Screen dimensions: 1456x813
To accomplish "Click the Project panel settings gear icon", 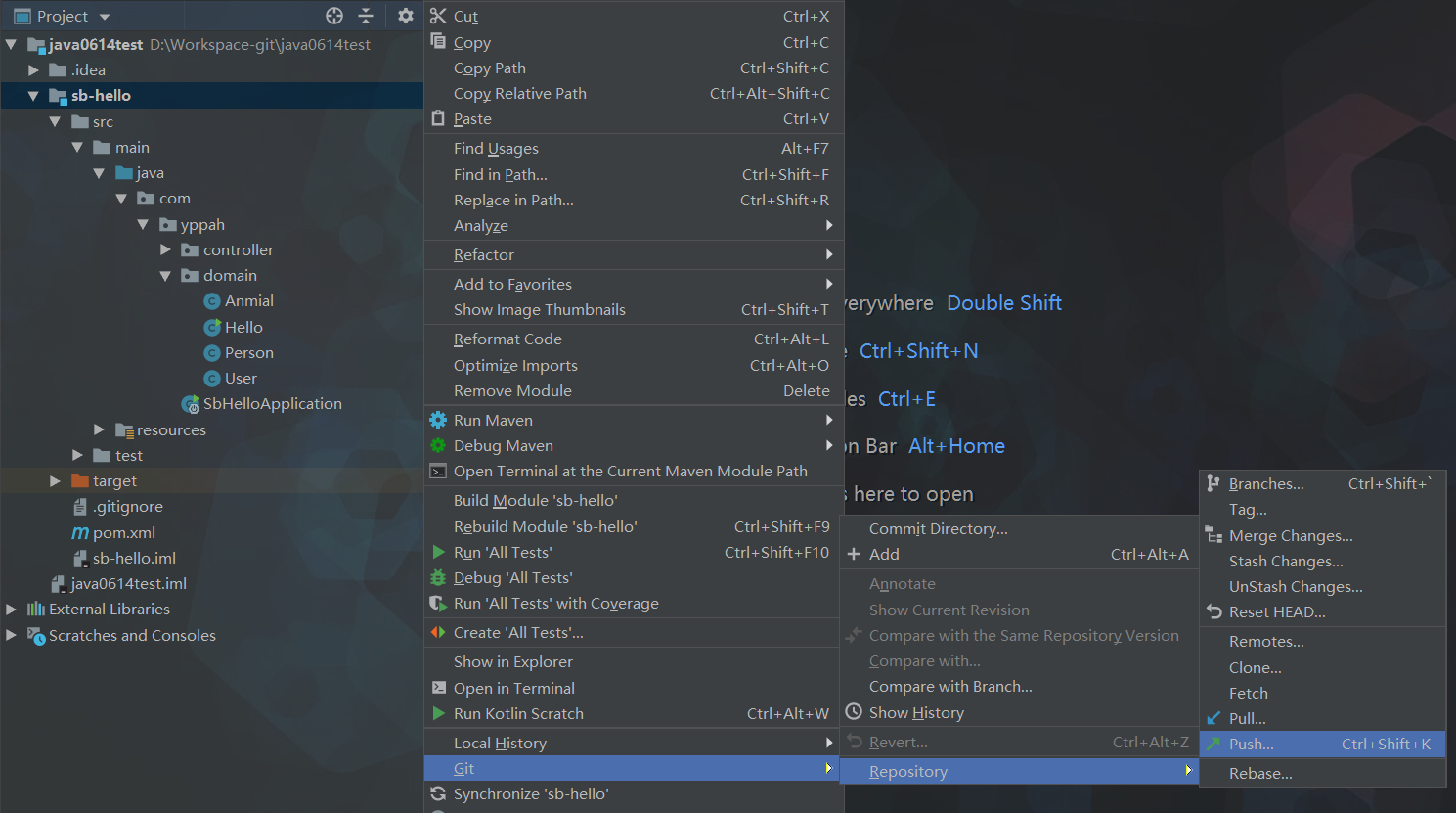I will click(x=406, y=16).
